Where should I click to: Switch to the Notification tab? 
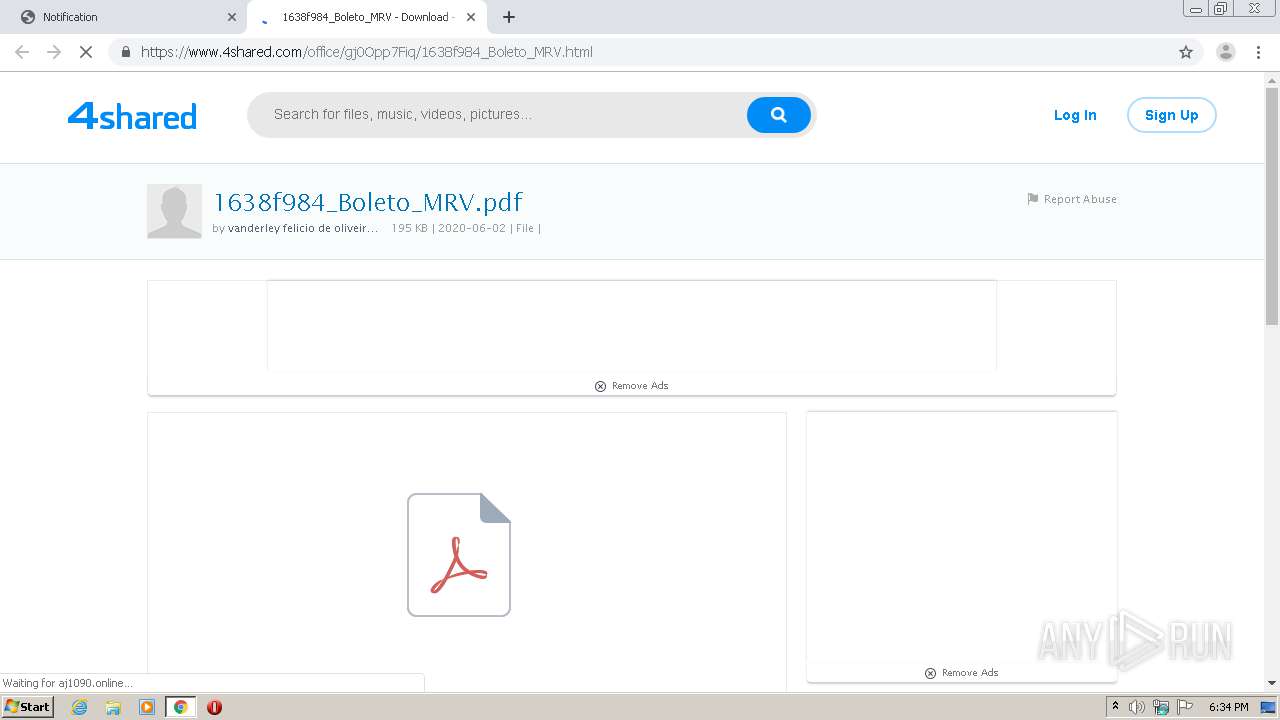pyautogui.click(x=122, y=17)
